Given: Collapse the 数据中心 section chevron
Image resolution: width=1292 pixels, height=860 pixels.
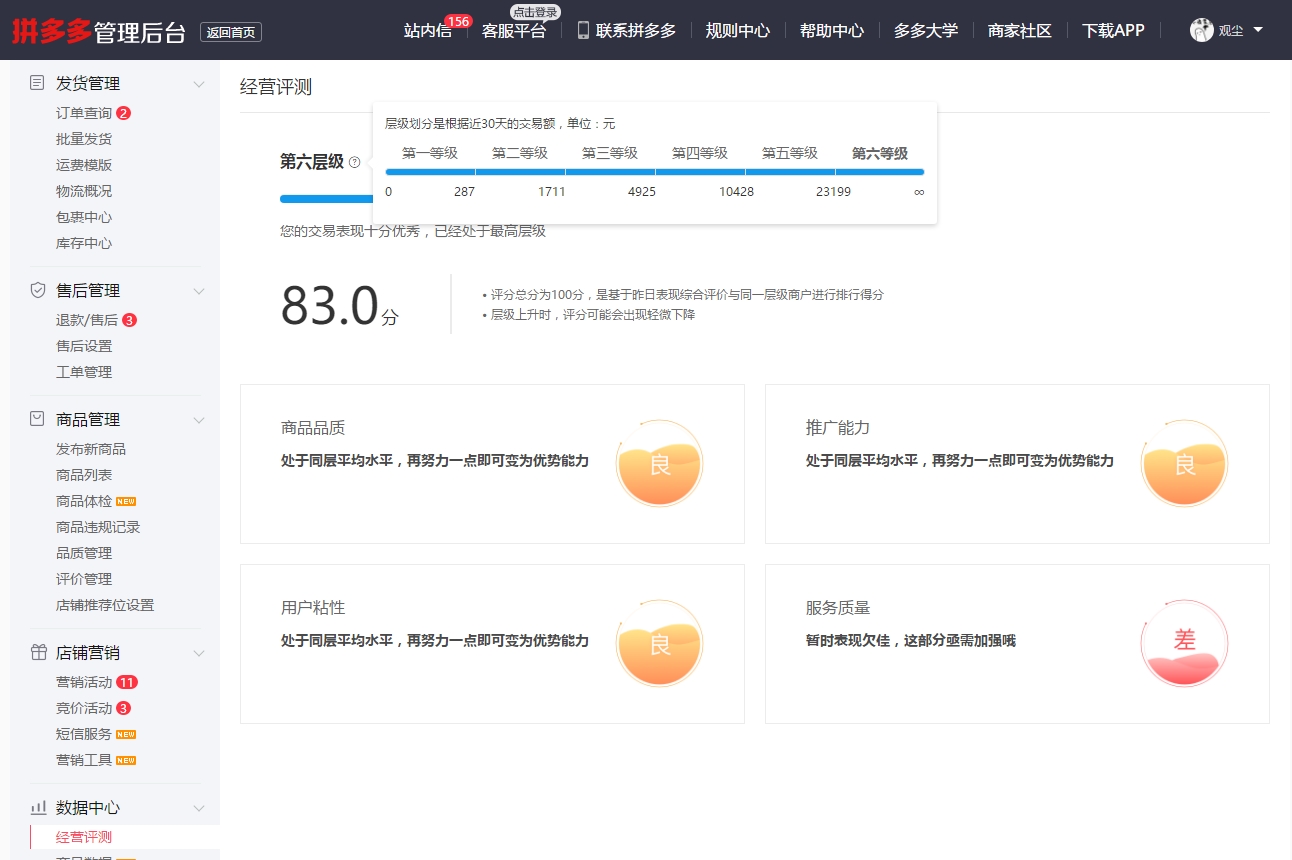Looking at the screenshot, I should pos(199,808).
